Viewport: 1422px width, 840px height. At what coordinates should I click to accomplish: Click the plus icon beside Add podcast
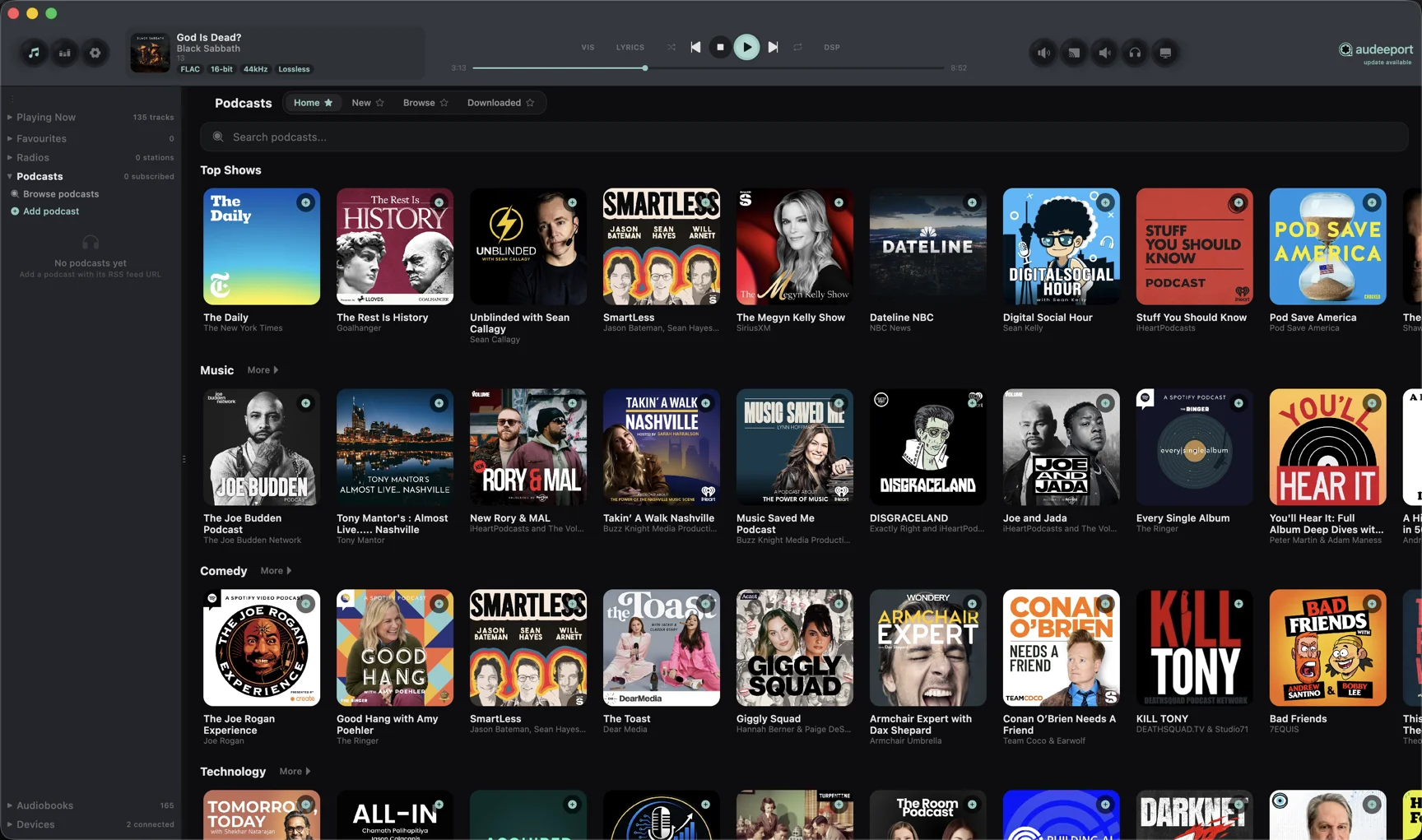[15, 211]
